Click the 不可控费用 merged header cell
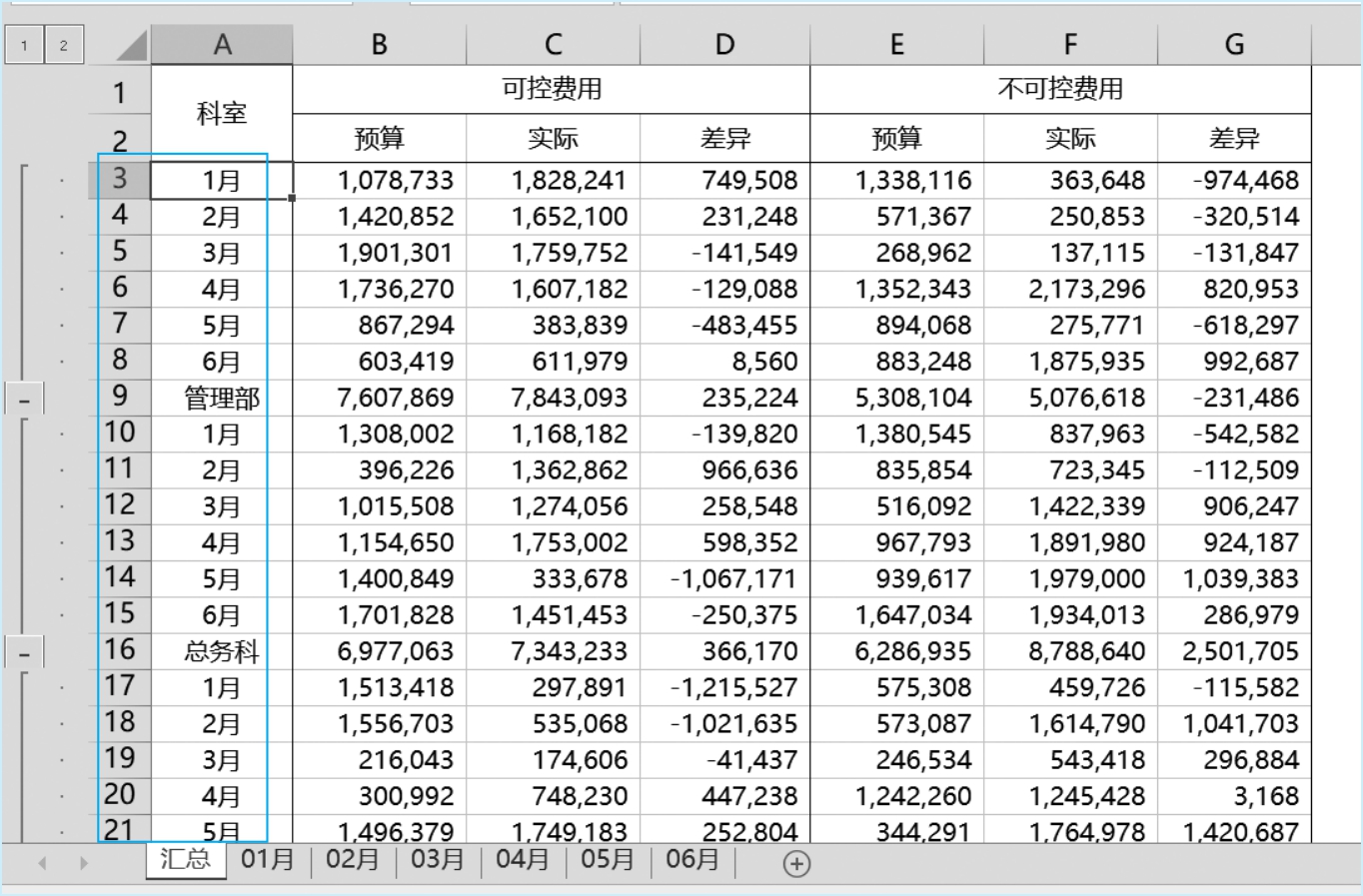 coord(1060,90)
